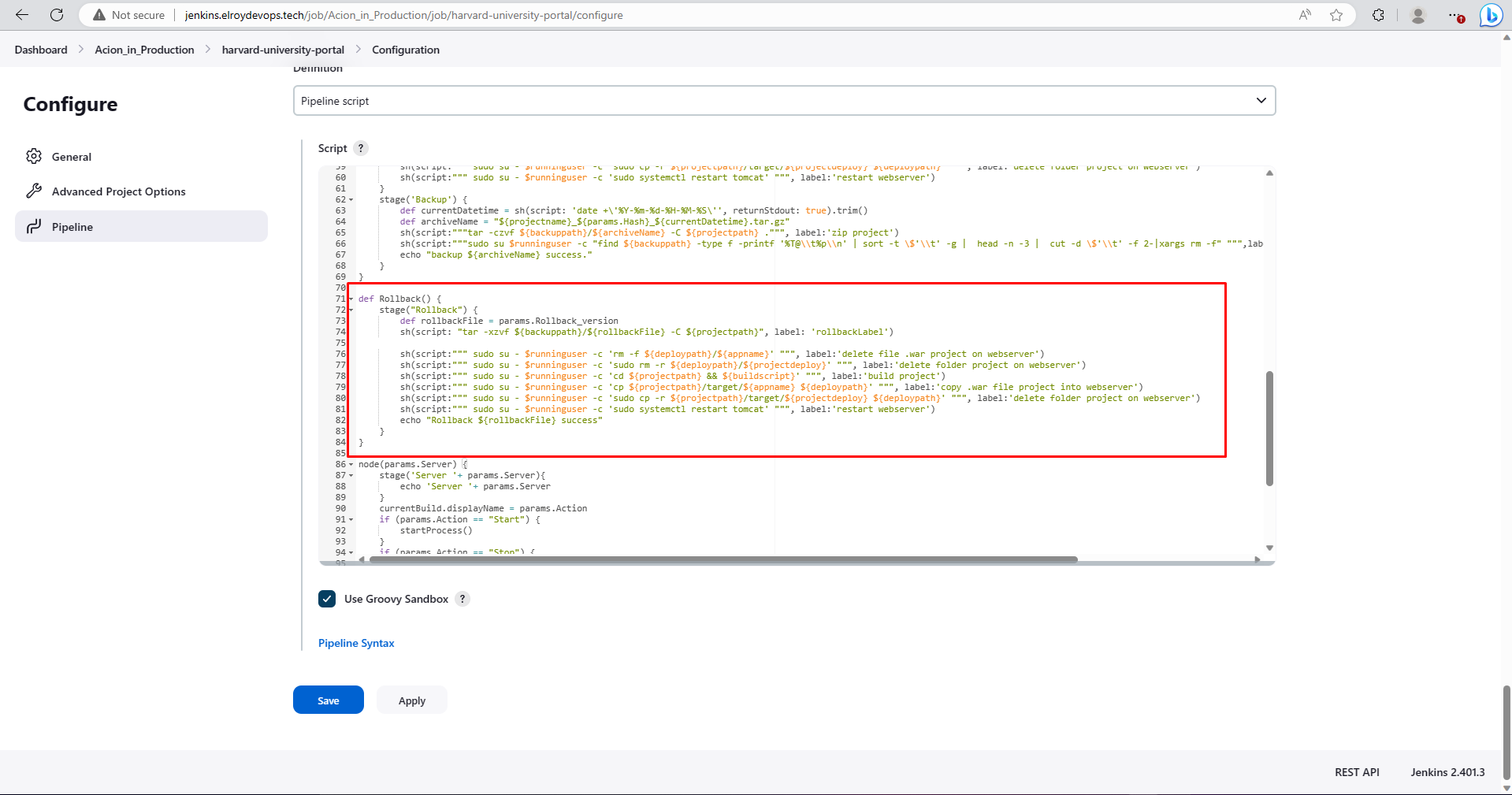Open the browser settings and more menu
Viewport: 1512px width, 795px height.
click(1454, 15)
